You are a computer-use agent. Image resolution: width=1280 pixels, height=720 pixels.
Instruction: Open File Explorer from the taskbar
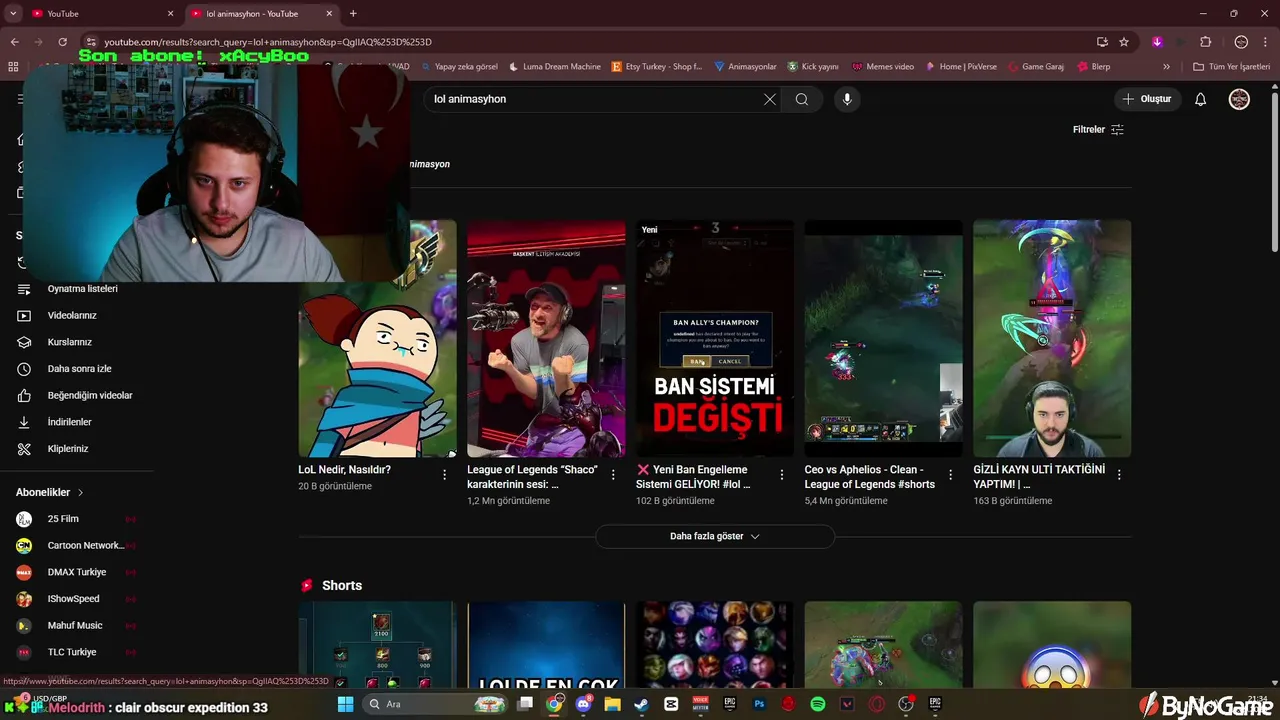612,704
